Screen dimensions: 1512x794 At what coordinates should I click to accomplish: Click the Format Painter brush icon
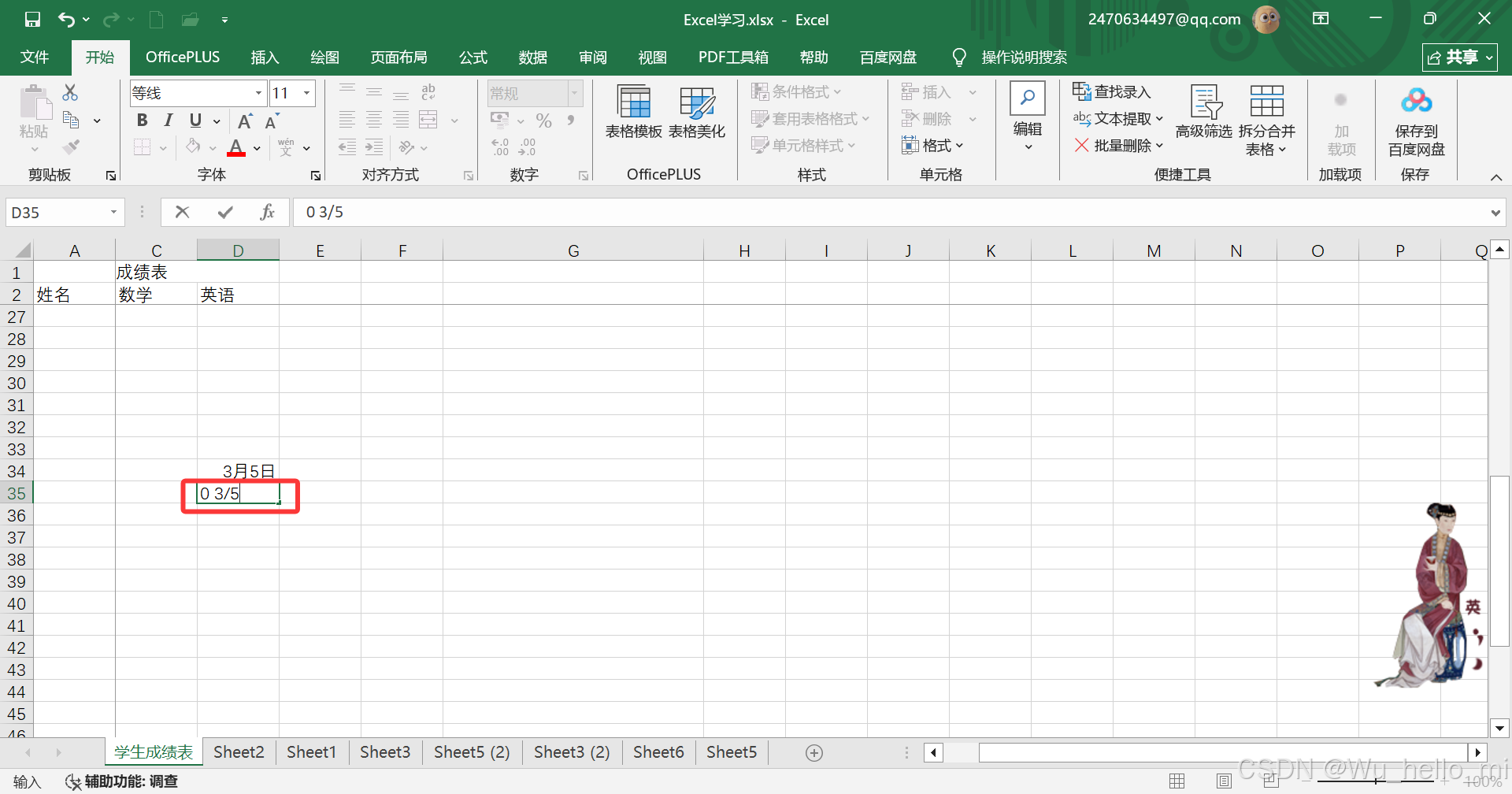tap(71, 147)
